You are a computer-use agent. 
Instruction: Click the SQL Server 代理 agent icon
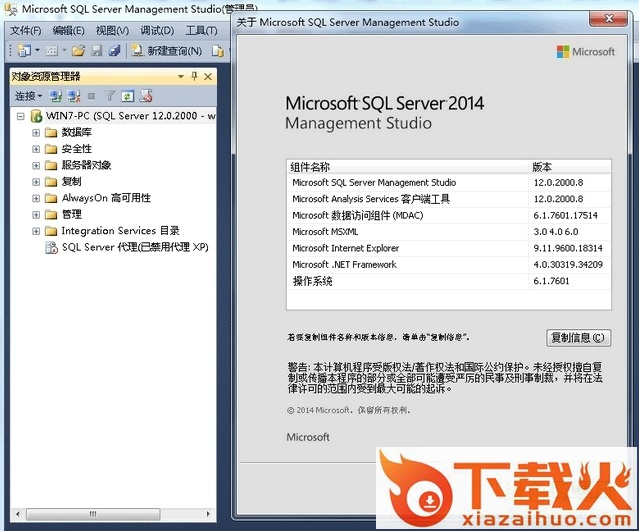pos(51,247)
